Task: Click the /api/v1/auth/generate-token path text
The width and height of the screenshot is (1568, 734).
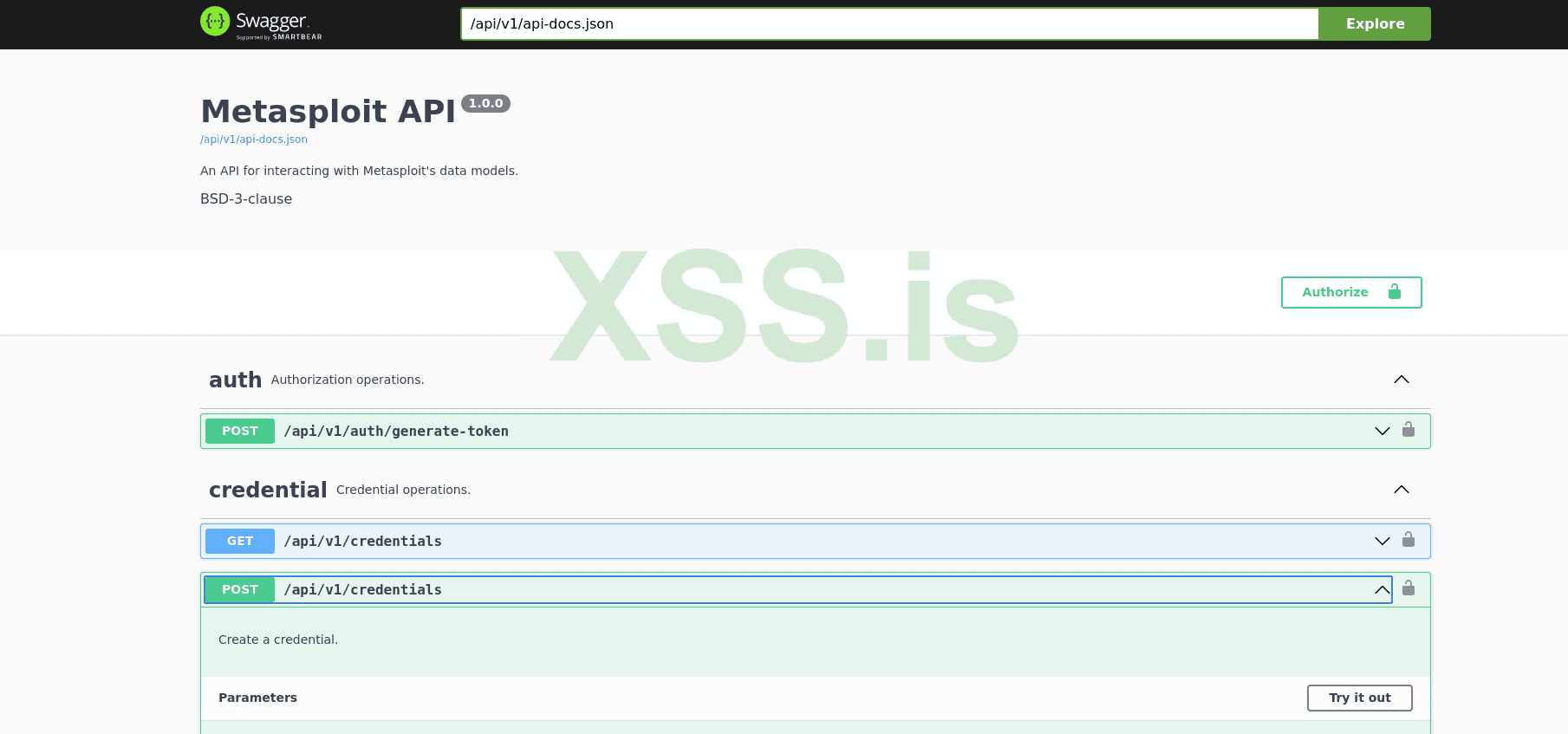Action: (396, 431)
